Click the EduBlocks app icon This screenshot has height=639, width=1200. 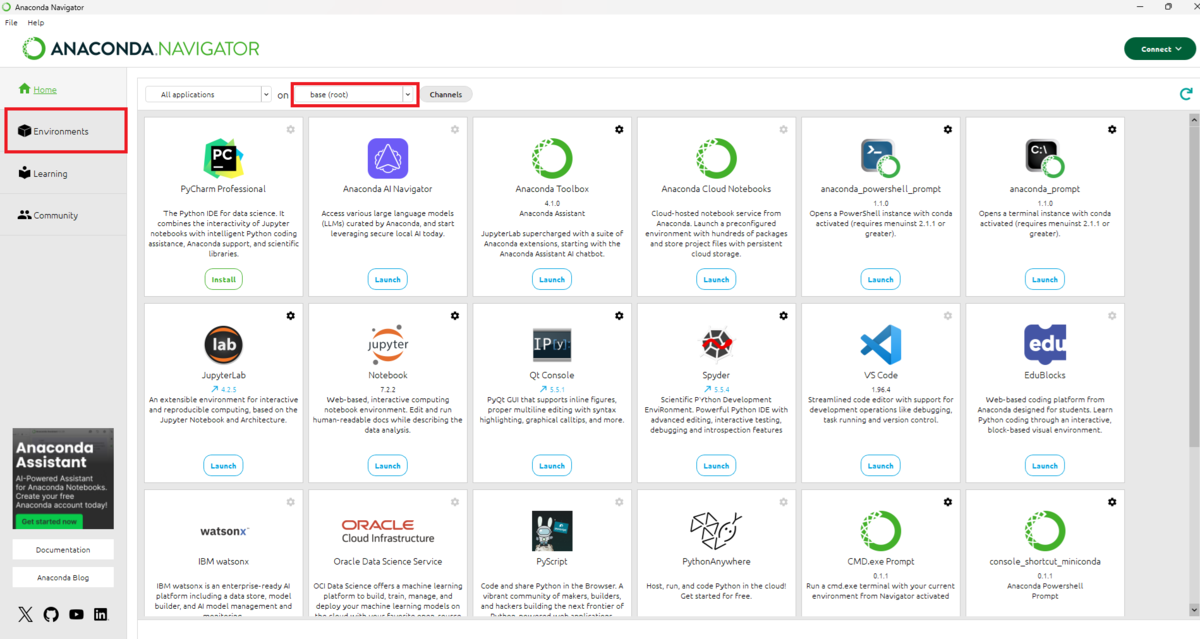click(x=1045, y=345)
